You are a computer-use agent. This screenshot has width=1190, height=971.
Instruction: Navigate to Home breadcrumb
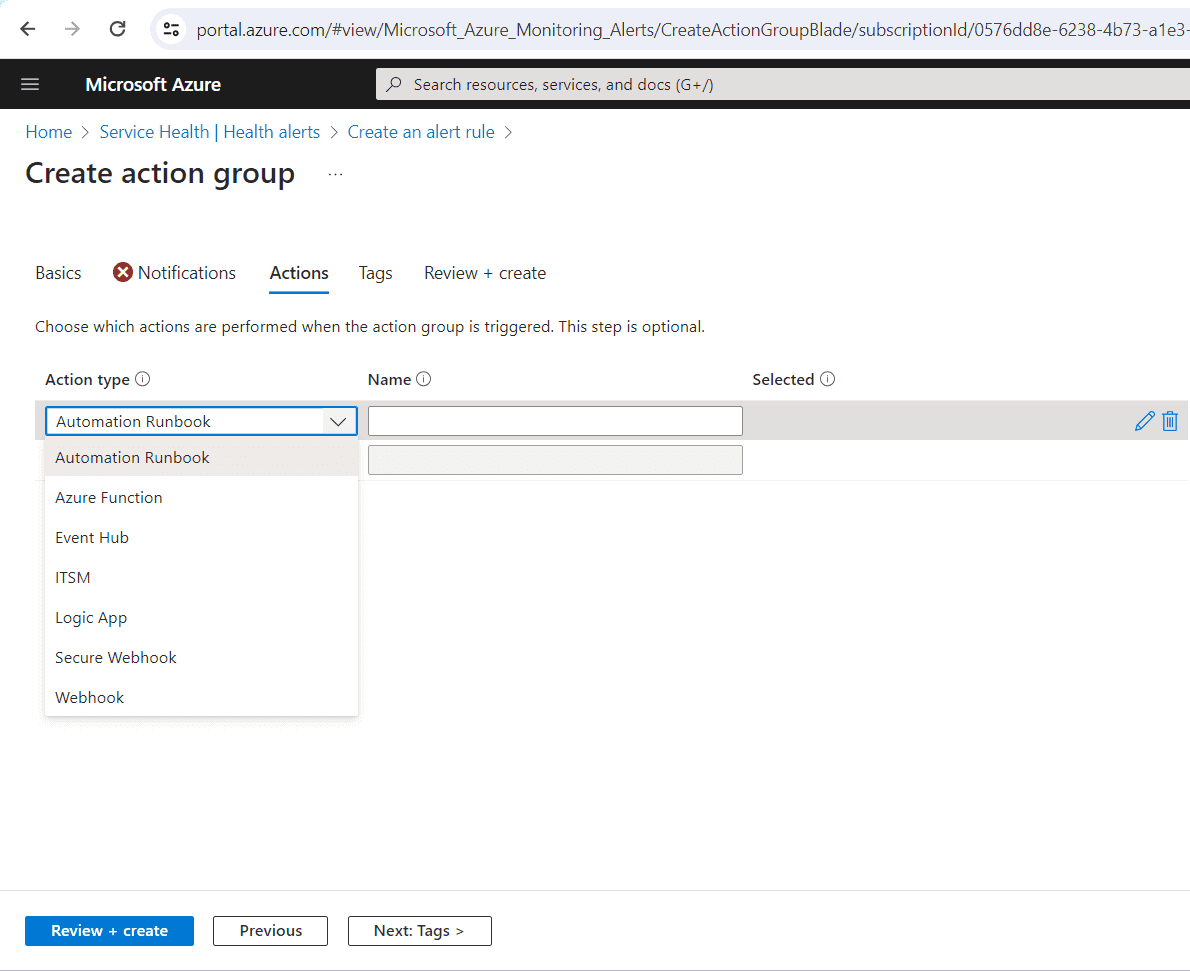pos(49,132)
